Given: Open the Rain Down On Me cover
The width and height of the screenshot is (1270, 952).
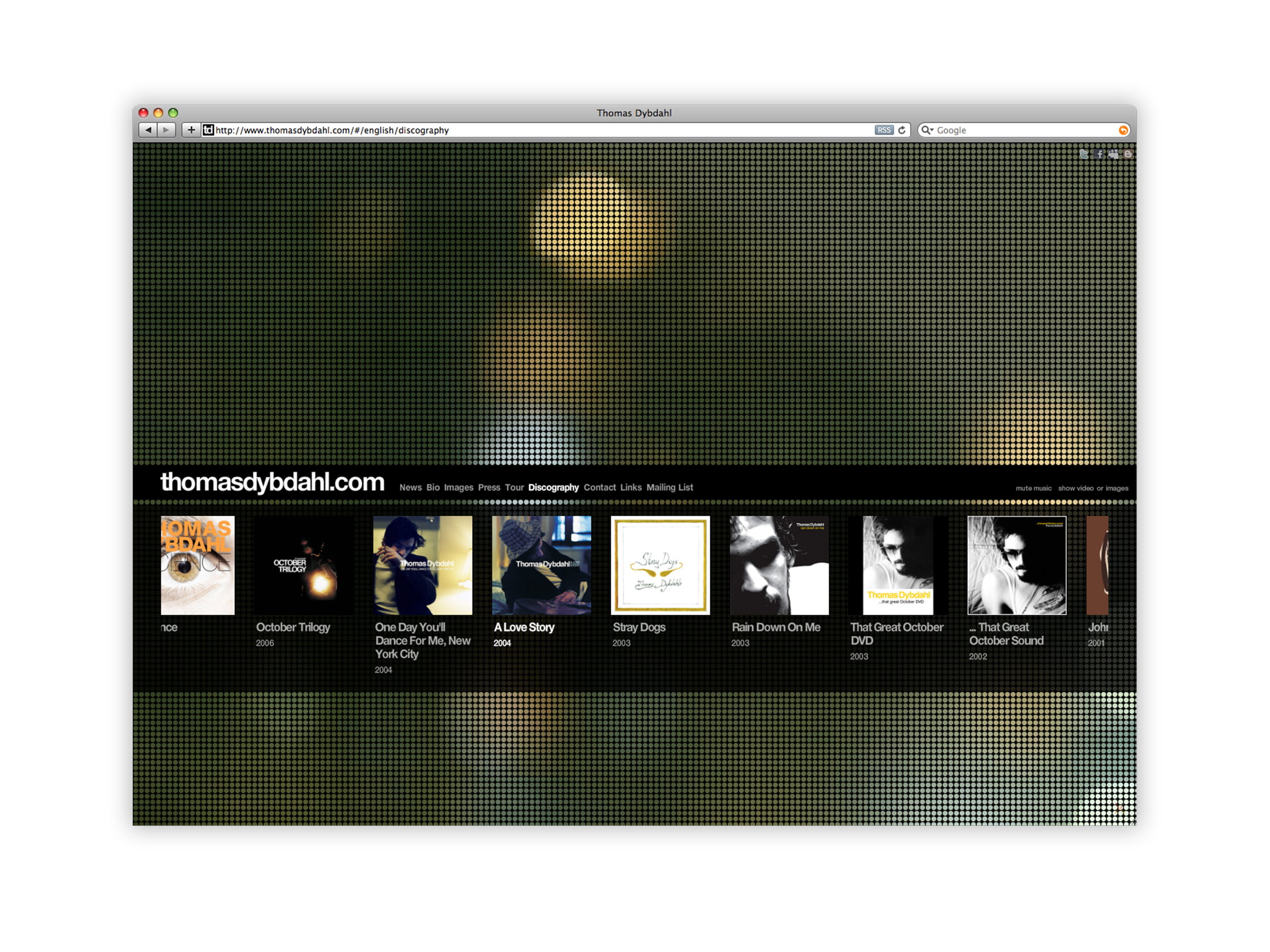Looking at the screenshot, I should [x=780, y=565].
